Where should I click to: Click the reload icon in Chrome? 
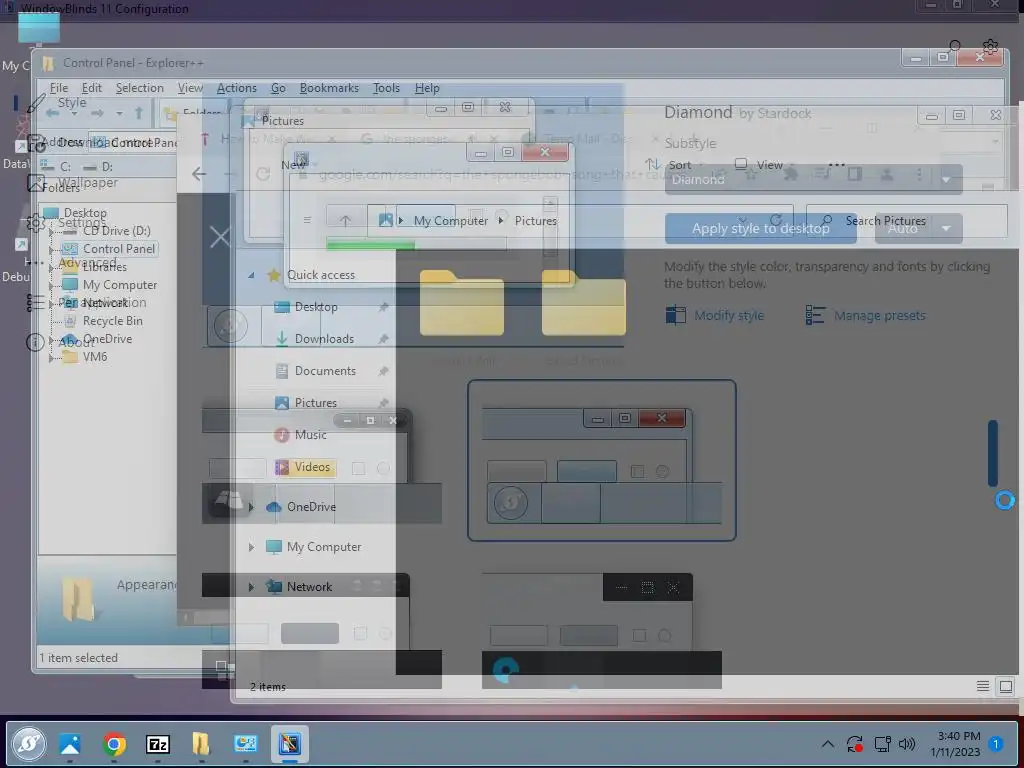pyautogui.click(x=263, y=174)
